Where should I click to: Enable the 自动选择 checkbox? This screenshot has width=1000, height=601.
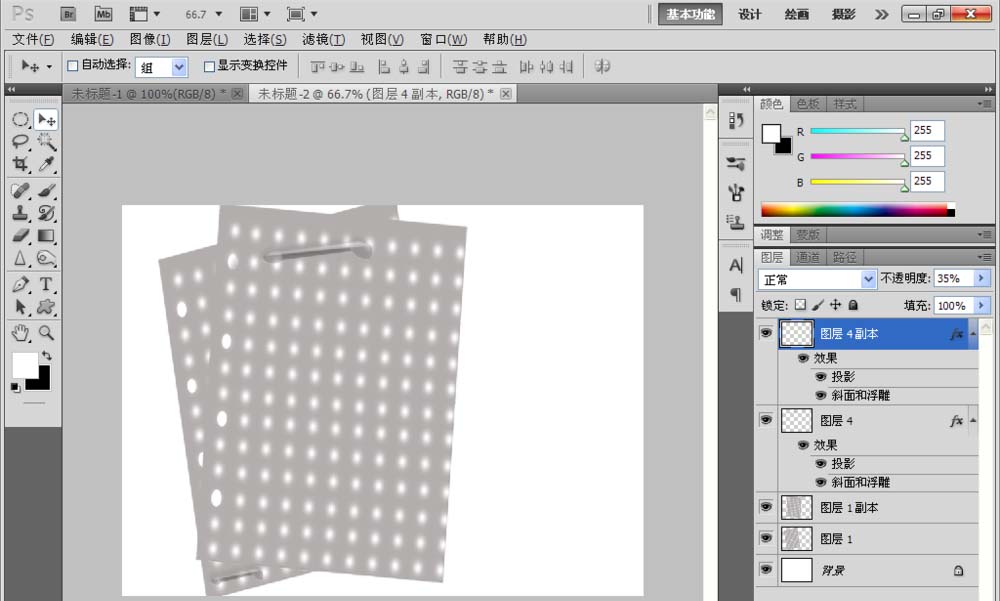[x=72, y=66]
